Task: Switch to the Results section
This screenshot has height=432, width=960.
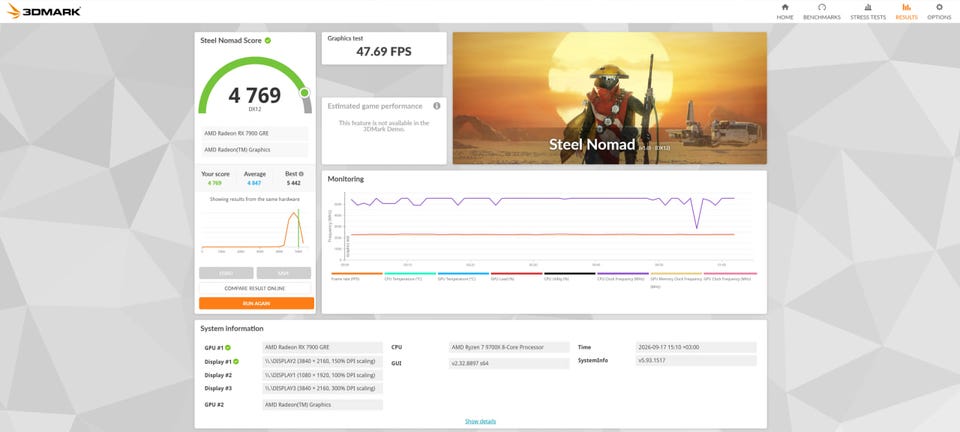Action: 906,12
